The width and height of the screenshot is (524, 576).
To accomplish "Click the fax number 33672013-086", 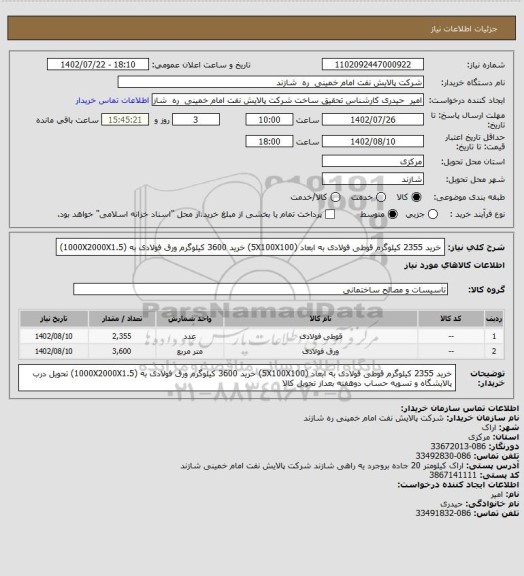I will (x=458, y=446).
